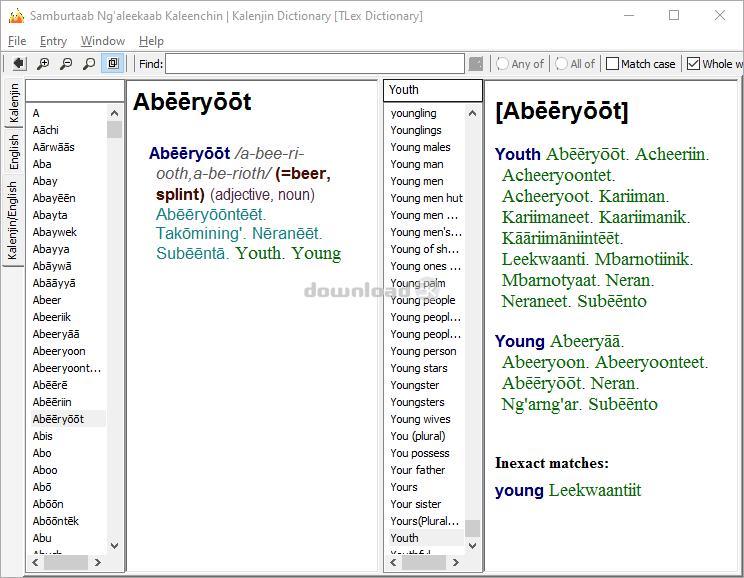Select 'Young person' in the English list

coord(423,351)
